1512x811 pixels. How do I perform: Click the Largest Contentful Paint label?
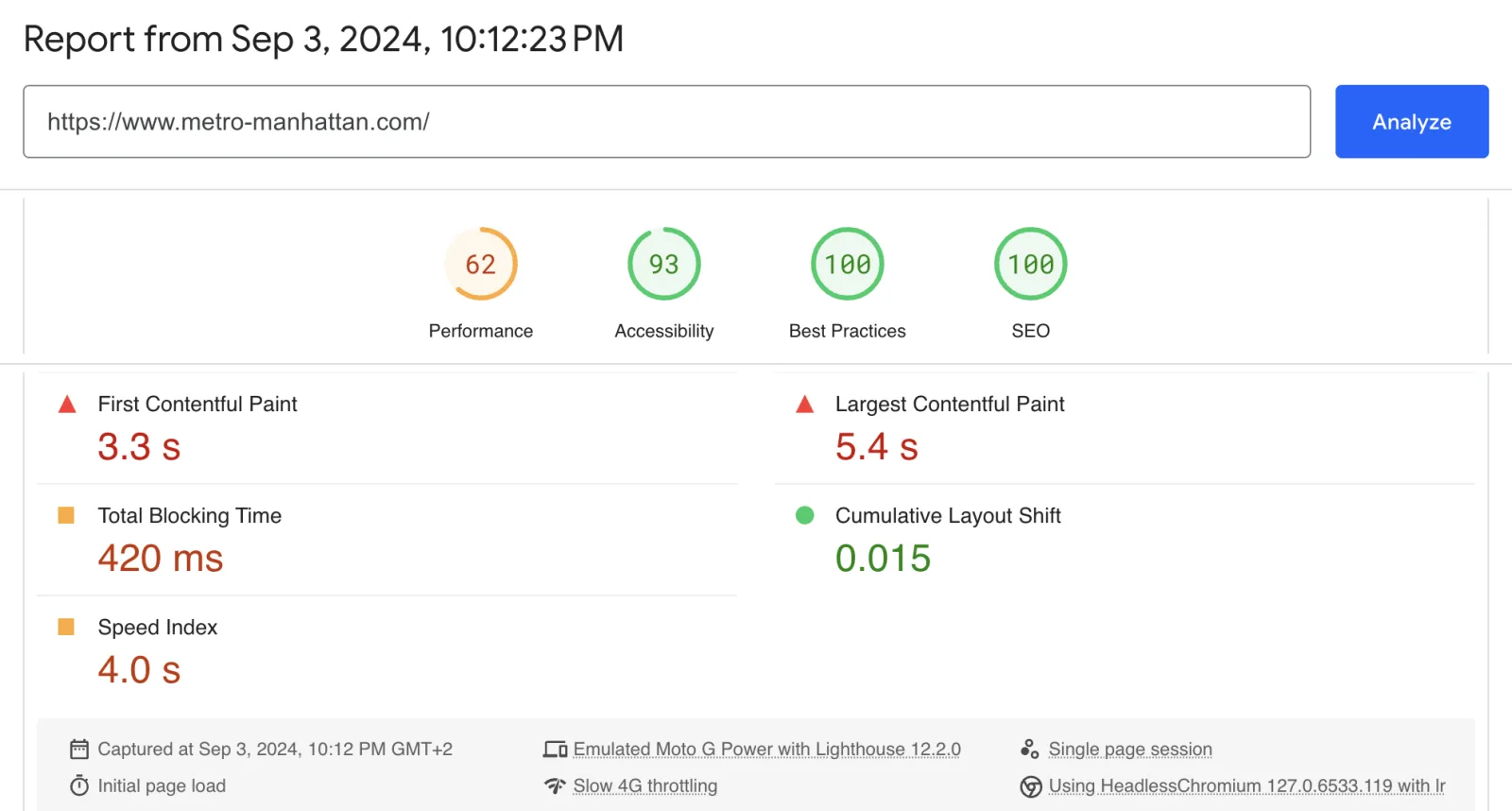point(950,405)
